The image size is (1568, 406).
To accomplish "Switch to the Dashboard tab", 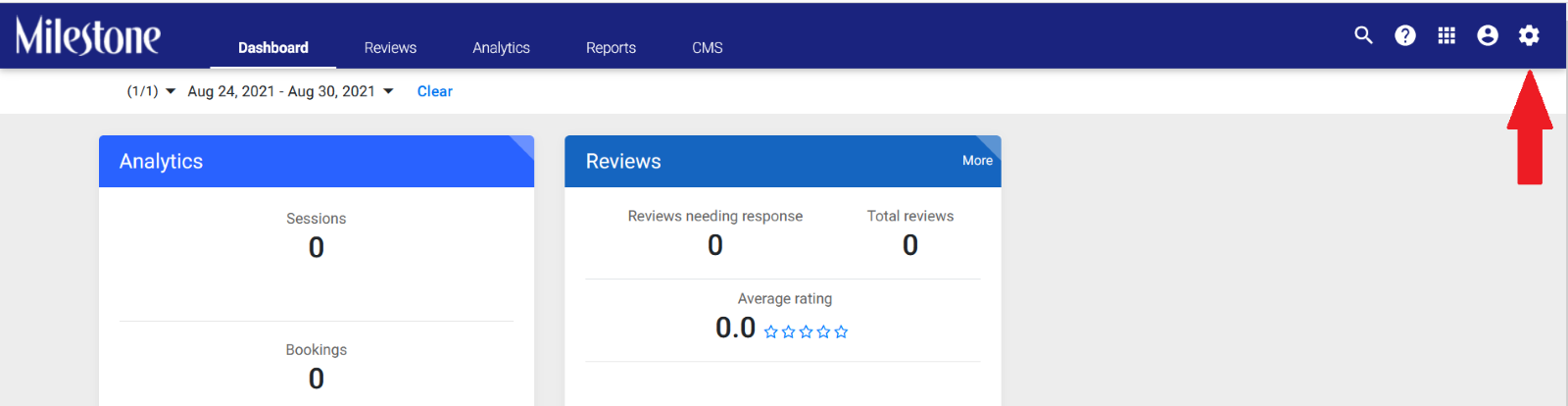I will coord(273,47).
